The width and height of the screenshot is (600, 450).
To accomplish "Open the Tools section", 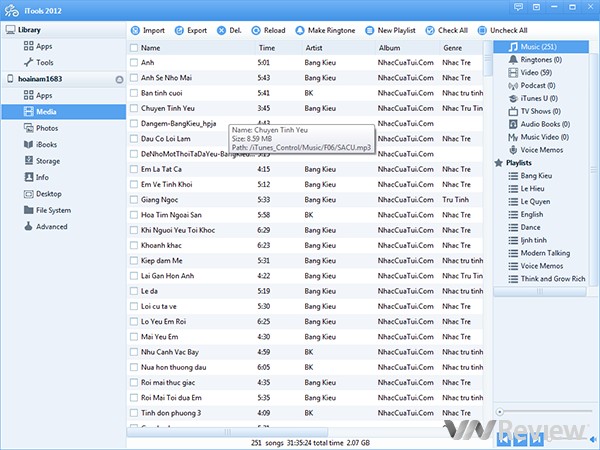I will coord(38,62).
